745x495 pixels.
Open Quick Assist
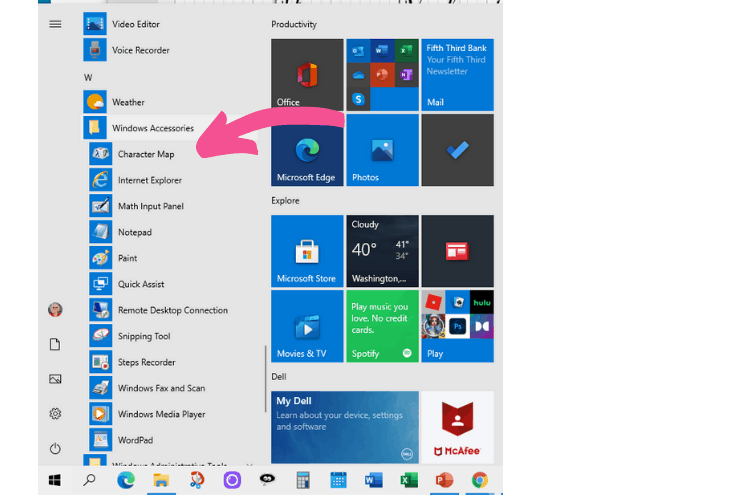click(x=171, y=284)
